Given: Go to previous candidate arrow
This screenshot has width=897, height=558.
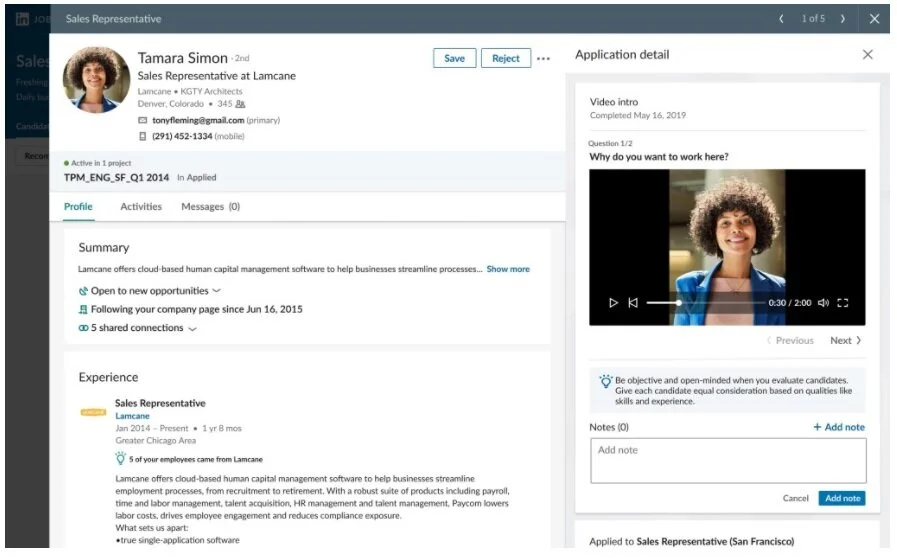Looking at the screenshot, I should pos(781,18).
